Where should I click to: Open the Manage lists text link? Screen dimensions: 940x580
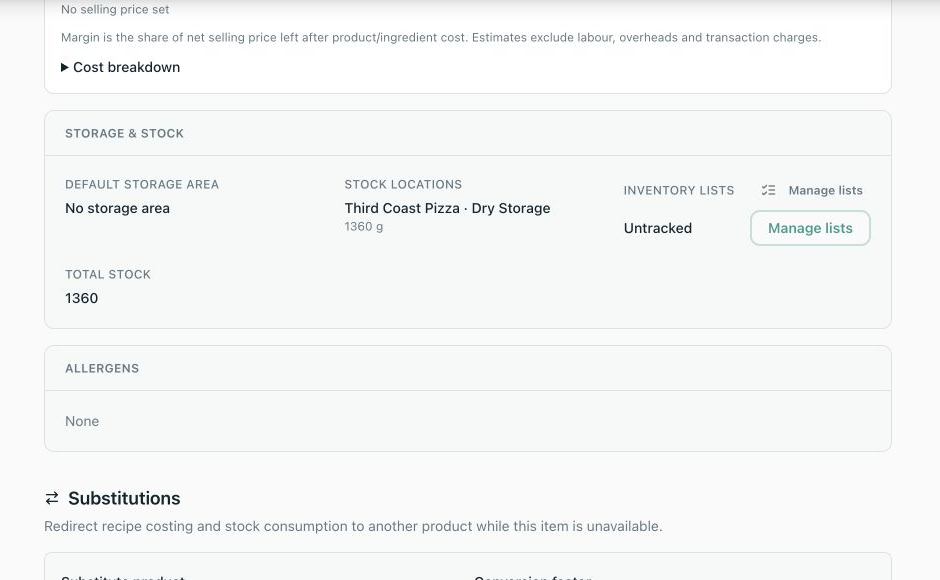(825, 190)
